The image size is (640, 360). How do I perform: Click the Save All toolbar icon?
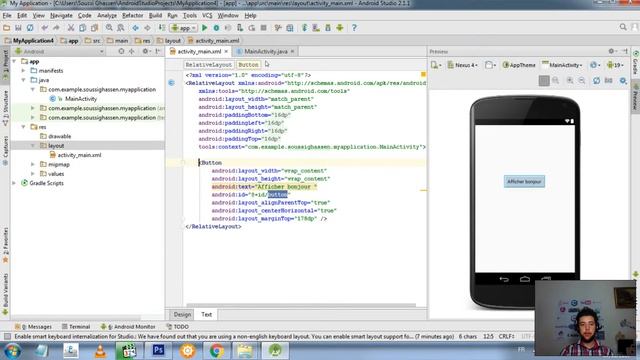tap(18, 28)
